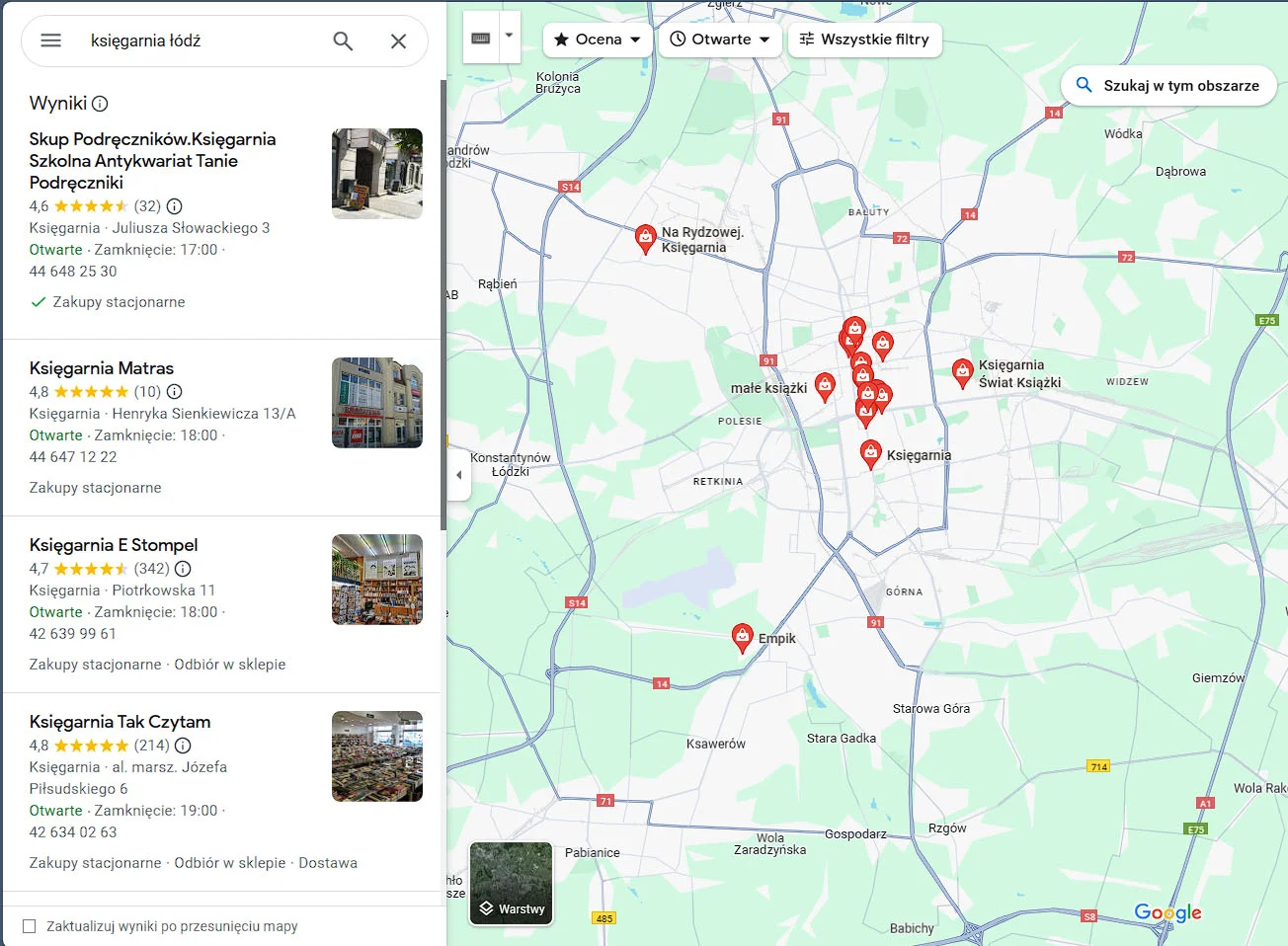Image resolution: width=1288 pixels, height=946 pixels.
Task: Click address Piotrkowska 11
Action: point(164,591)
